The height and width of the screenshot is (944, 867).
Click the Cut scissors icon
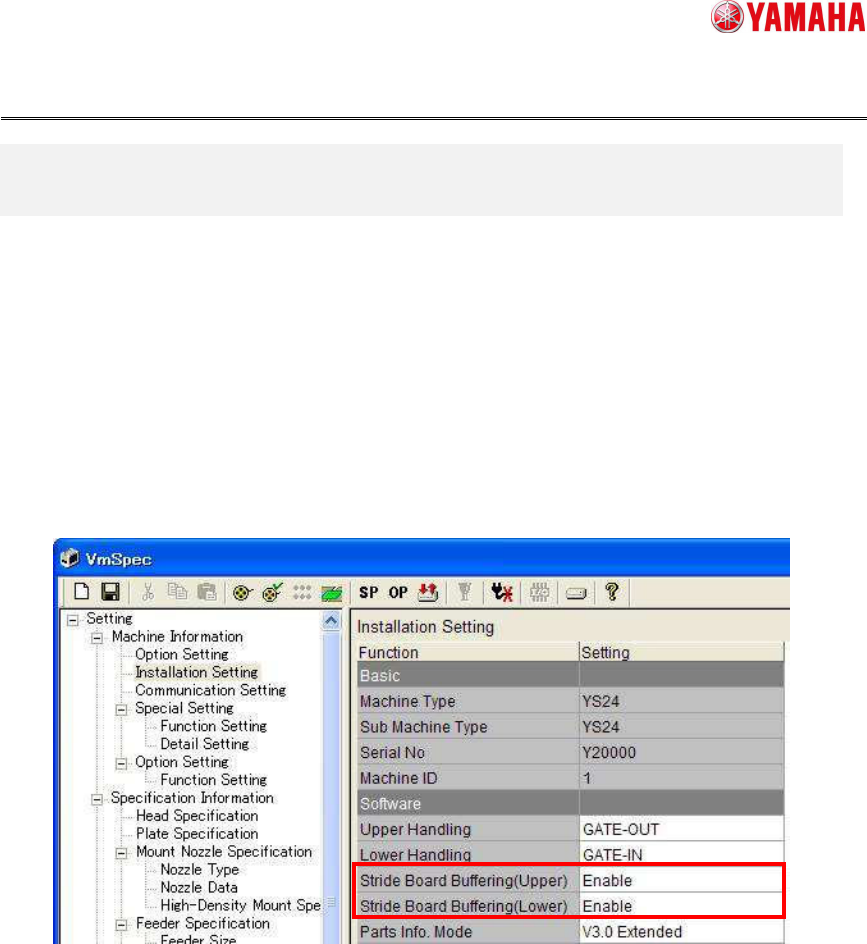point(148,592)
